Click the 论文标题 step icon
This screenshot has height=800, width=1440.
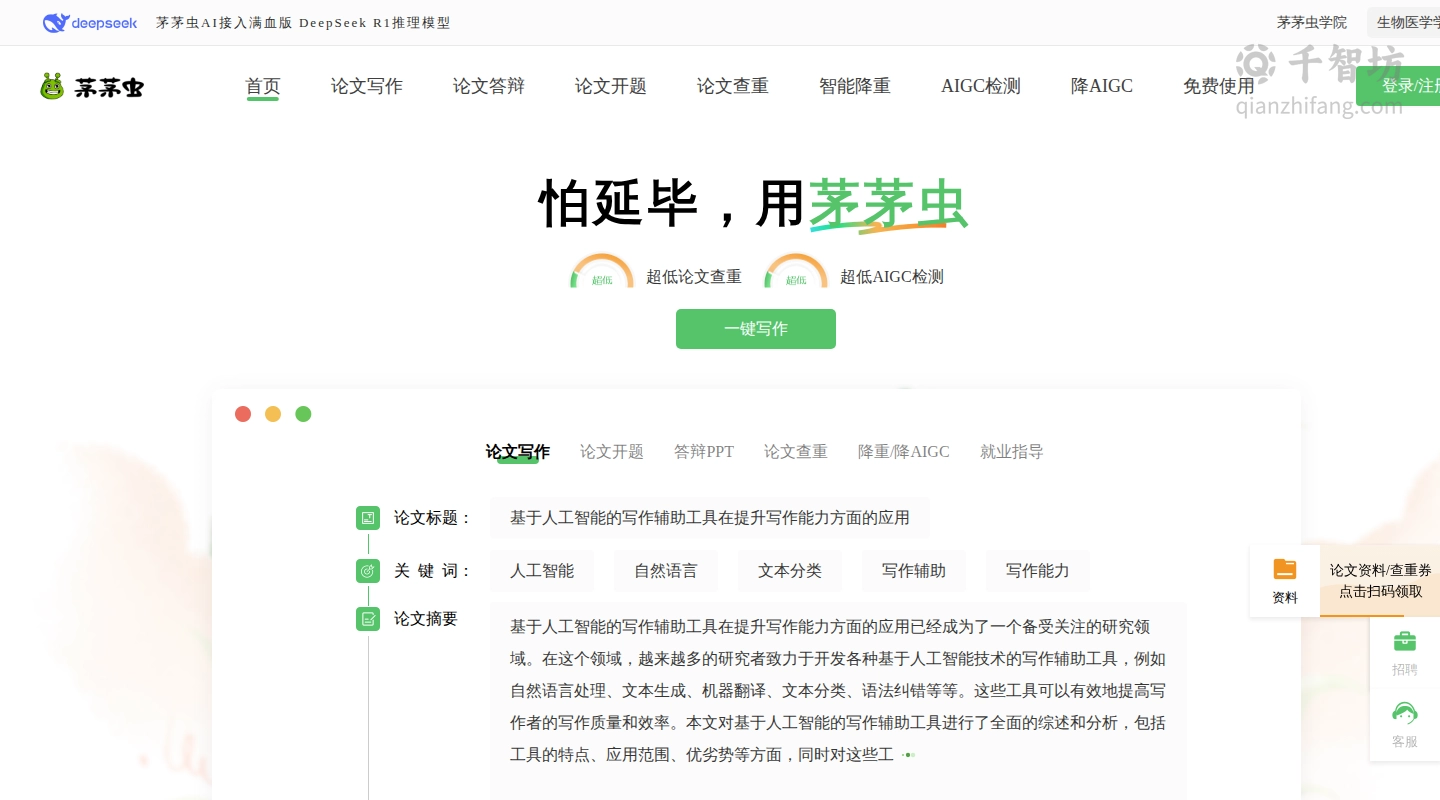tap(368, 518)
